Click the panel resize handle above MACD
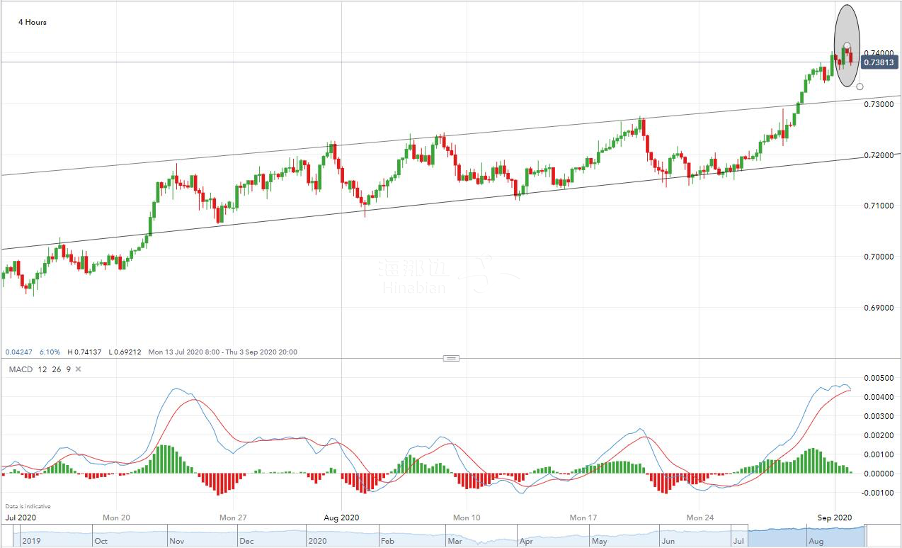 (451, 358)
